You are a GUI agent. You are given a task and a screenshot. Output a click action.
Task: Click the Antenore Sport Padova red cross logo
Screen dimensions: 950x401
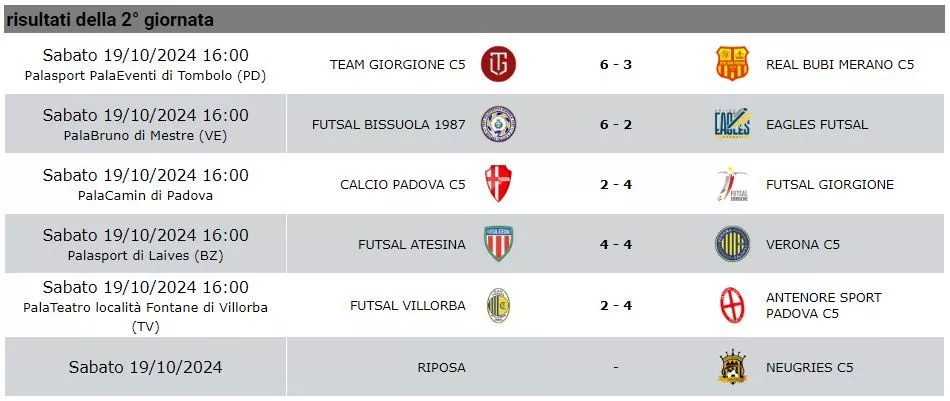click(x=732, y=305)
